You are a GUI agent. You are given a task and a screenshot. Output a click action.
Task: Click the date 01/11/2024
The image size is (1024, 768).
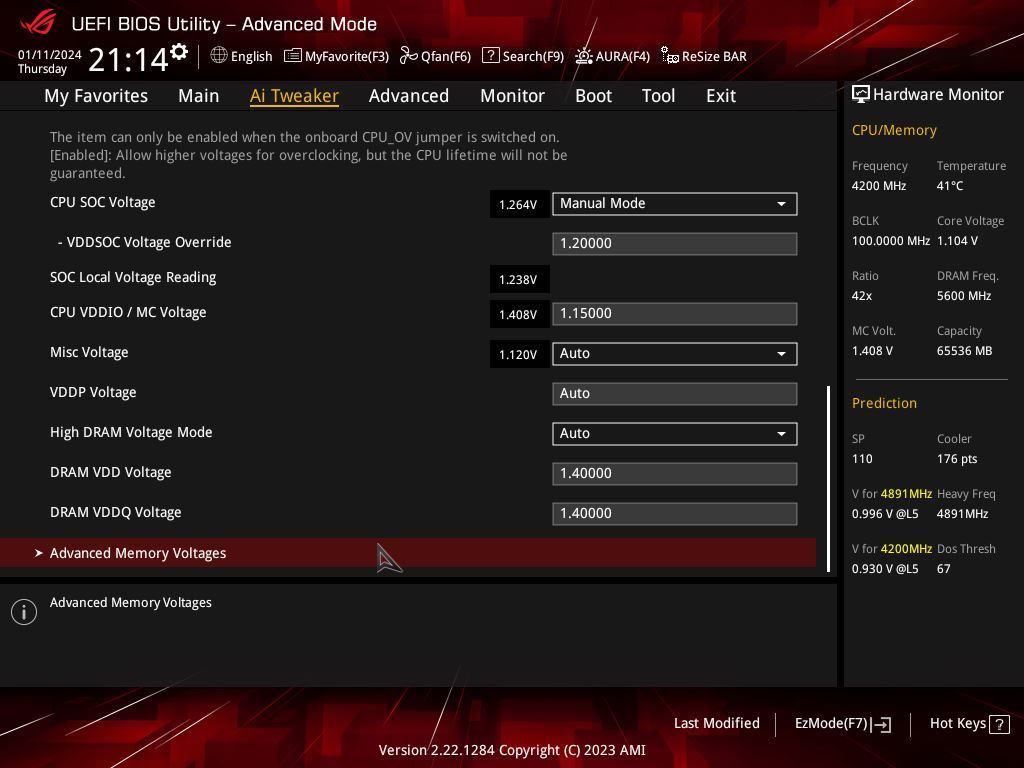coord(50,55)
